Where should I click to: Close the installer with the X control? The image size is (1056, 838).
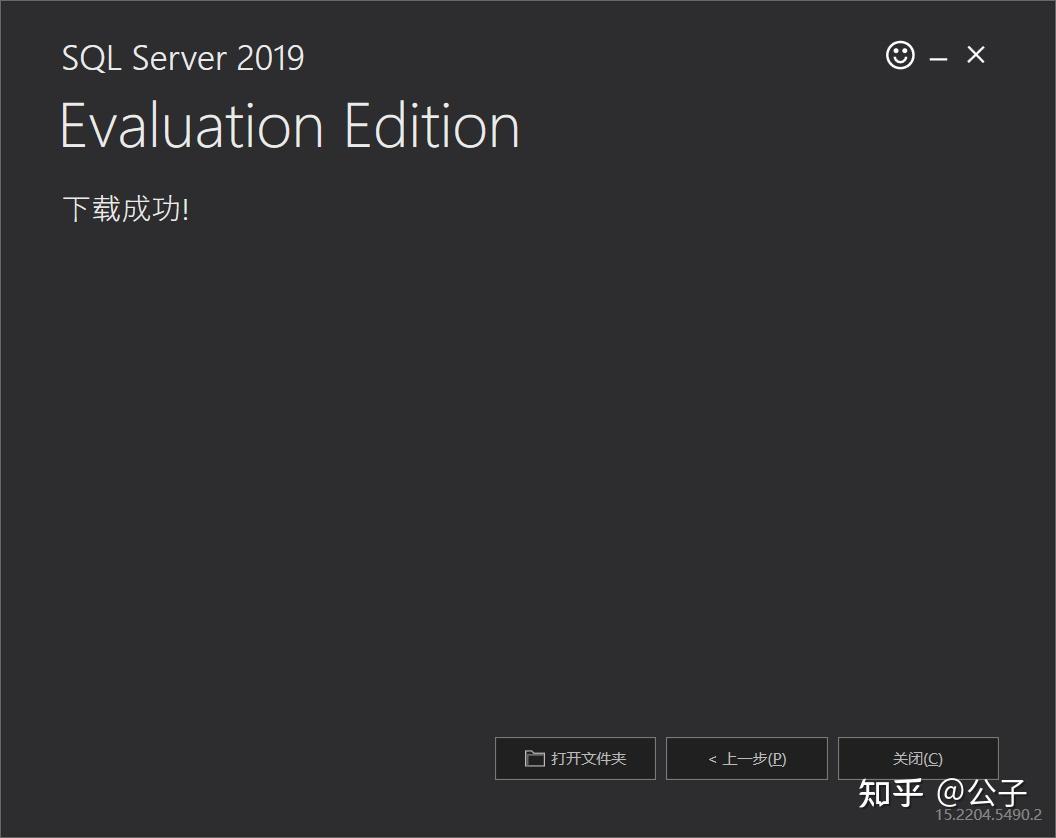point(975,56)
